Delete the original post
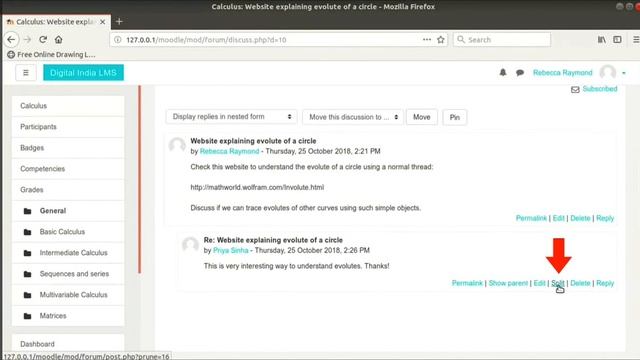The width and height of the screenshot is (640, 360). 580,218
